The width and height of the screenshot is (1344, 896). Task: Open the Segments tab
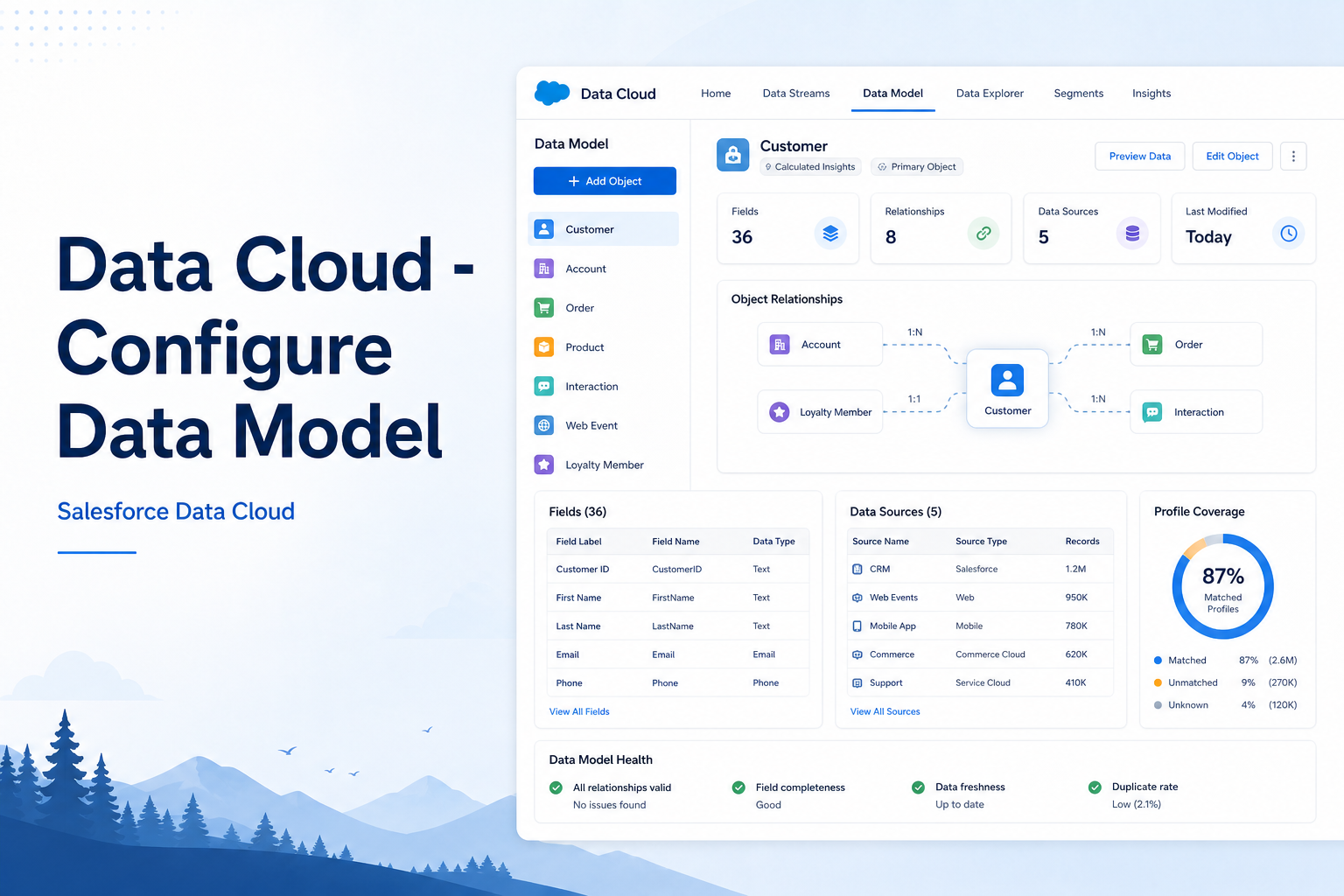[1079, 94]
